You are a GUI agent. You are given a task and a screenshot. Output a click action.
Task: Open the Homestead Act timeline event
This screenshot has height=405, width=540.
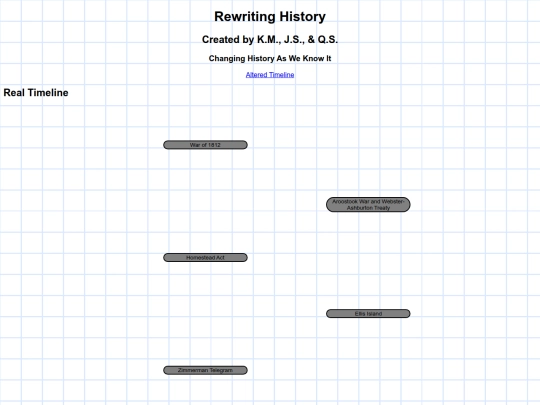[205, 257]
